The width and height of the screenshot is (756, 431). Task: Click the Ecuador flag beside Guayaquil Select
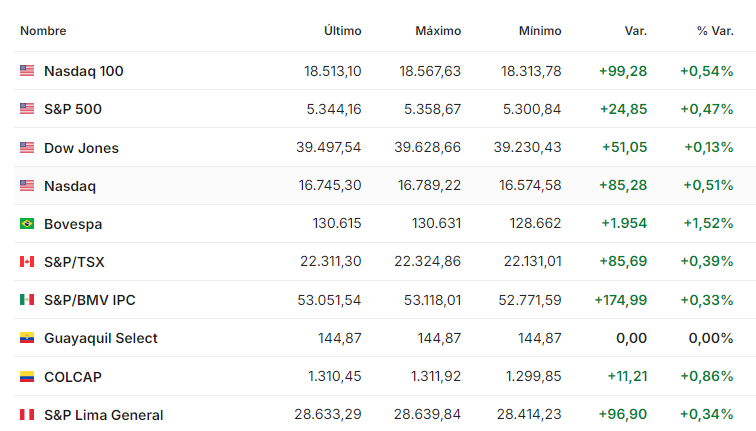(27, 338)
